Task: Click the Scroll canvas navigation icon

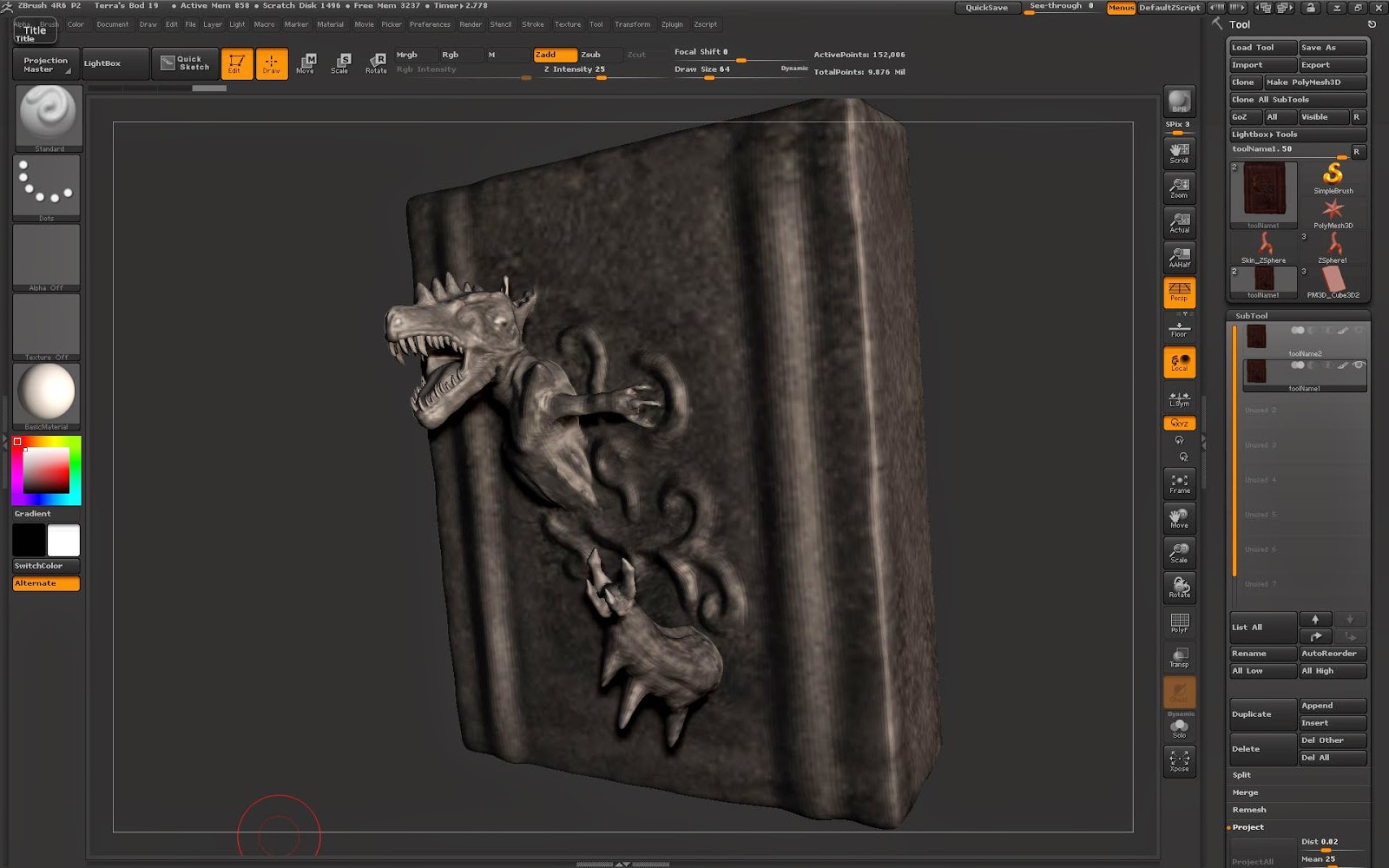Action: coord(1179,153)
